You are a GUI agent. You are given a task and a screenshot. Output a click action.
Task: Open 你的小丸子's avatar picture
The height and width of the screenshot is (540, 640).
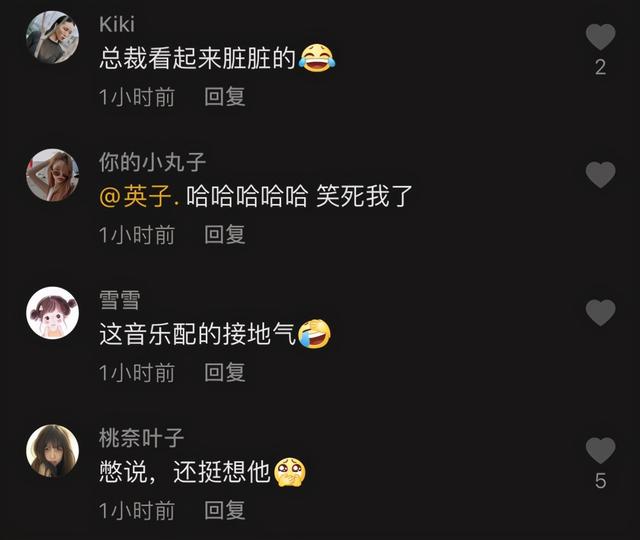pos(53,175)
